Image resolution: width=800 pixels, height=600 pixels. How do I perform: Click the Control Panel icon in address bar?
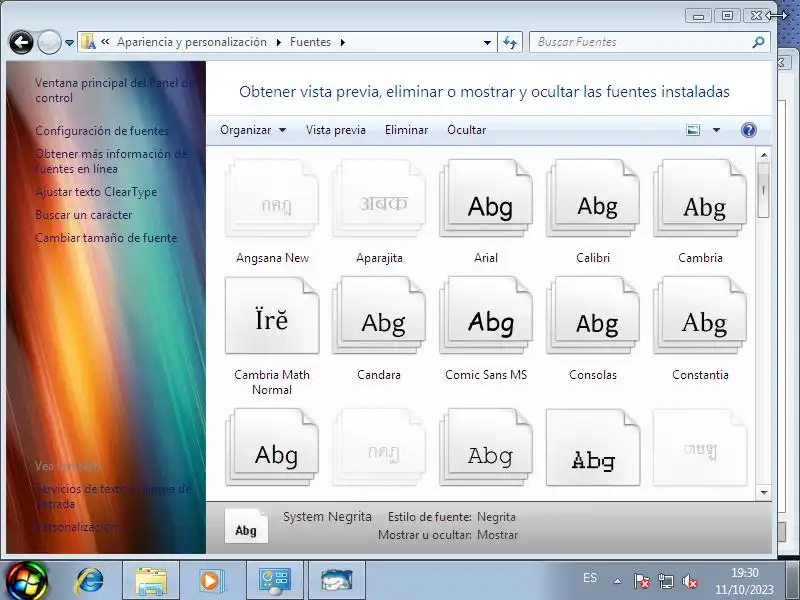pos(88,42)
